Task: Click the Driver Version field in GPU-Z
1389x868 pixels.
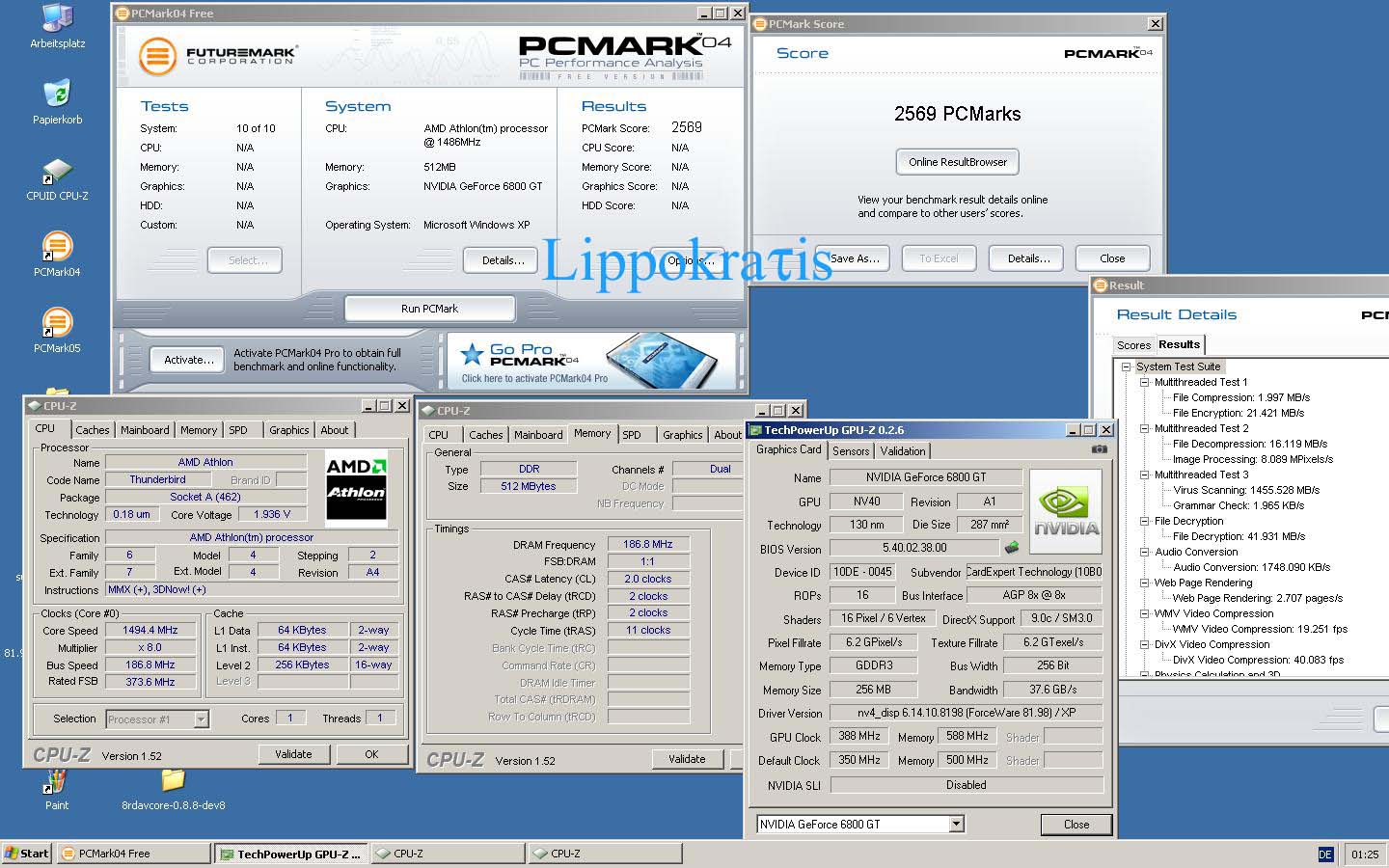Action: coord(966,713)
